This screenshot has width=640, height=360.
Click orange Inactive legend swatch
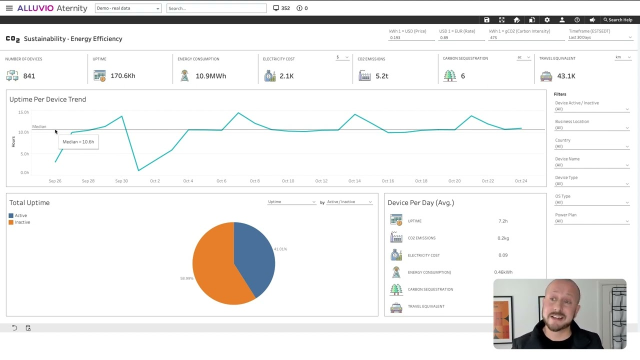[11, 222]
